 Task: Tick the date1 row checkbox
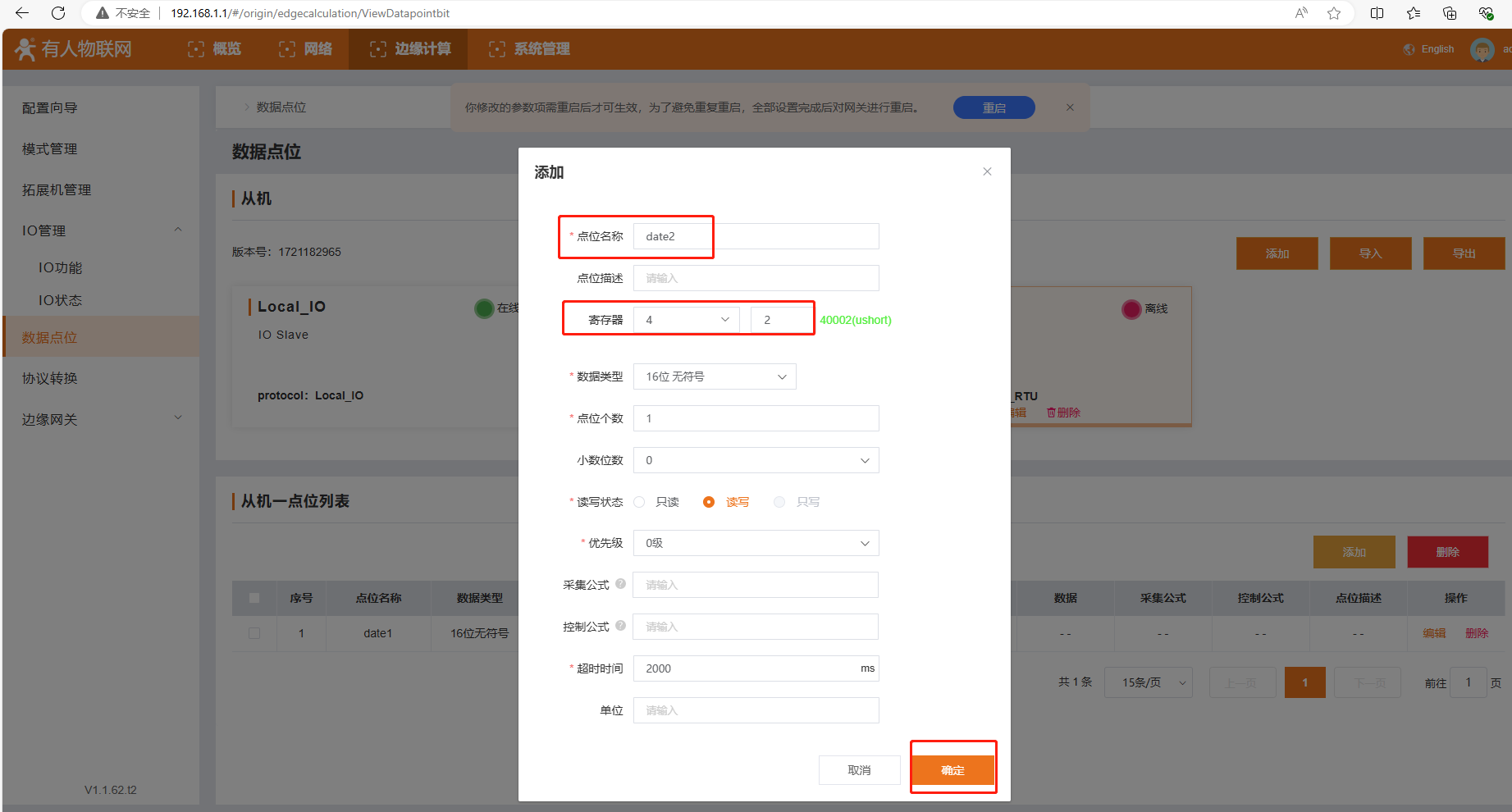254,633
